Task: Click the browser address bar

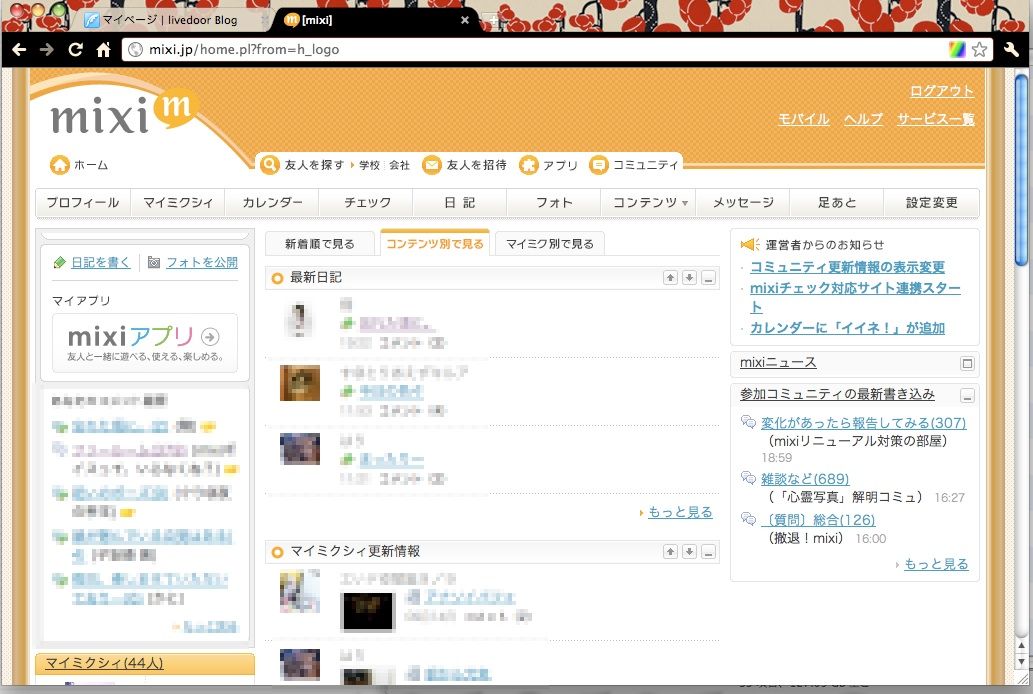Action: 400,48
